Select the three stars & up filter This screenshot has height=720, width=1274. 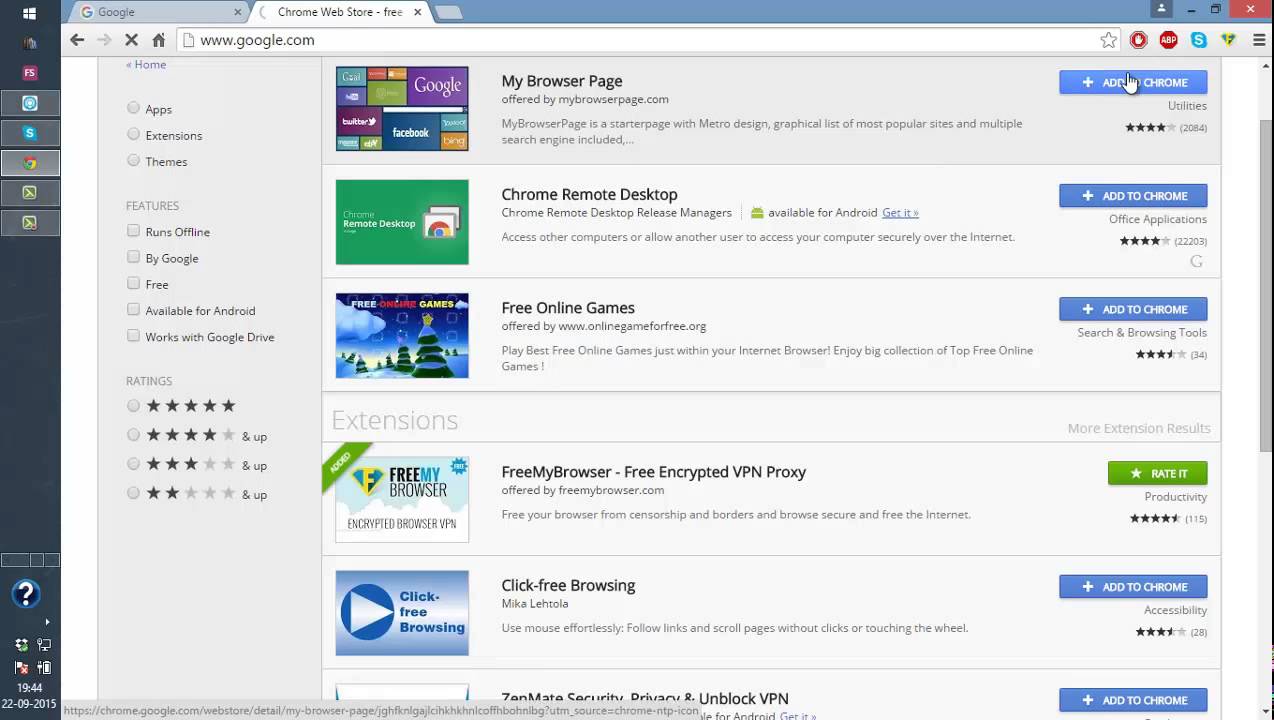click(134, 464)
